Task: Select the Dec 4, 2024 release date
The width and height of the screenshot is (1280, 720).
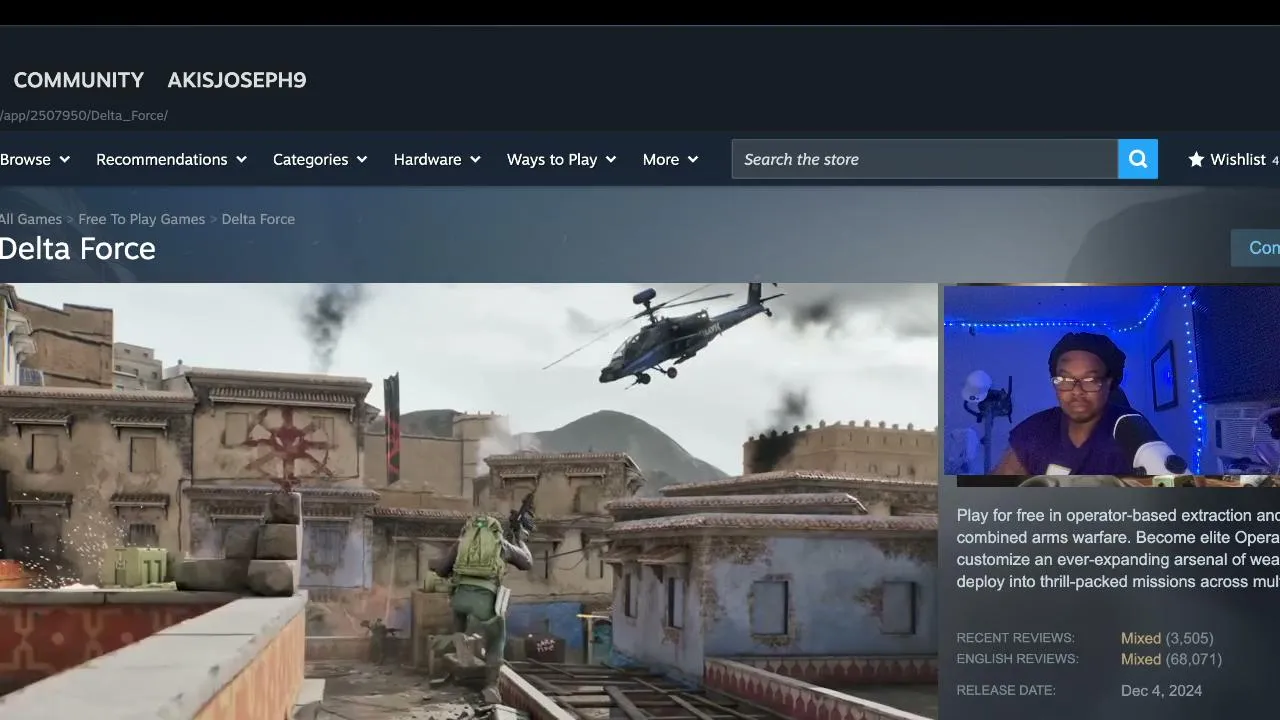Action: click(1161, 690)
